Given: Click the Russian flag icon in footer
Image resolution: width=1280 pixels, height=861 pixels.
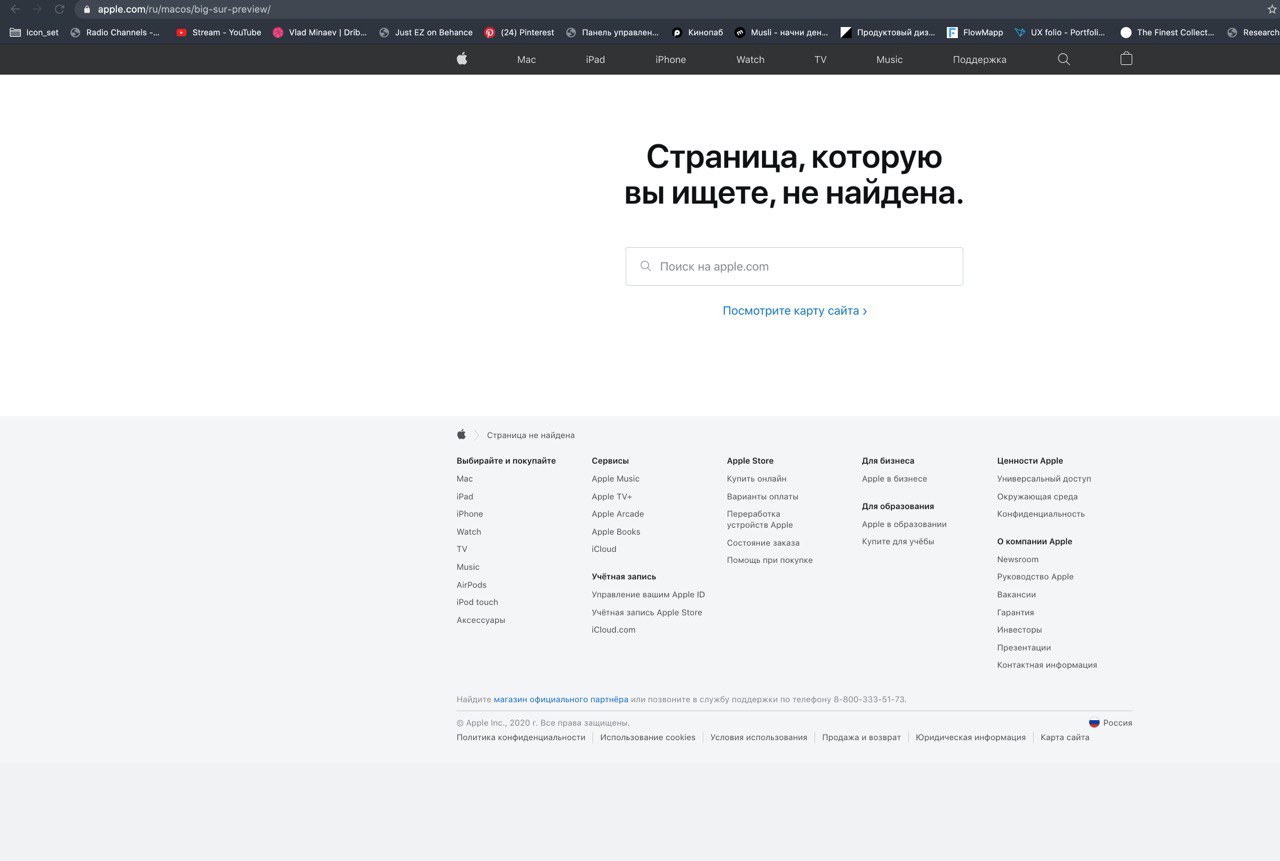Looking at the screenshot, I should click(1094, 722).
